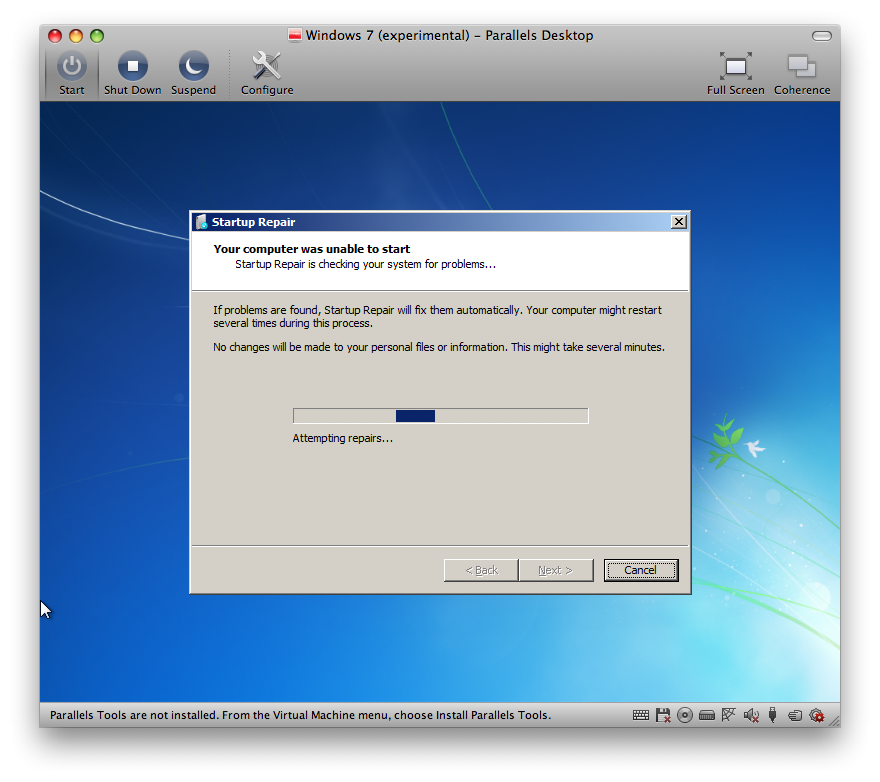The width and height of the screenshot is (880, 782).
Task: Click the USB plug icon in status bar
Action: coord(772,715)
